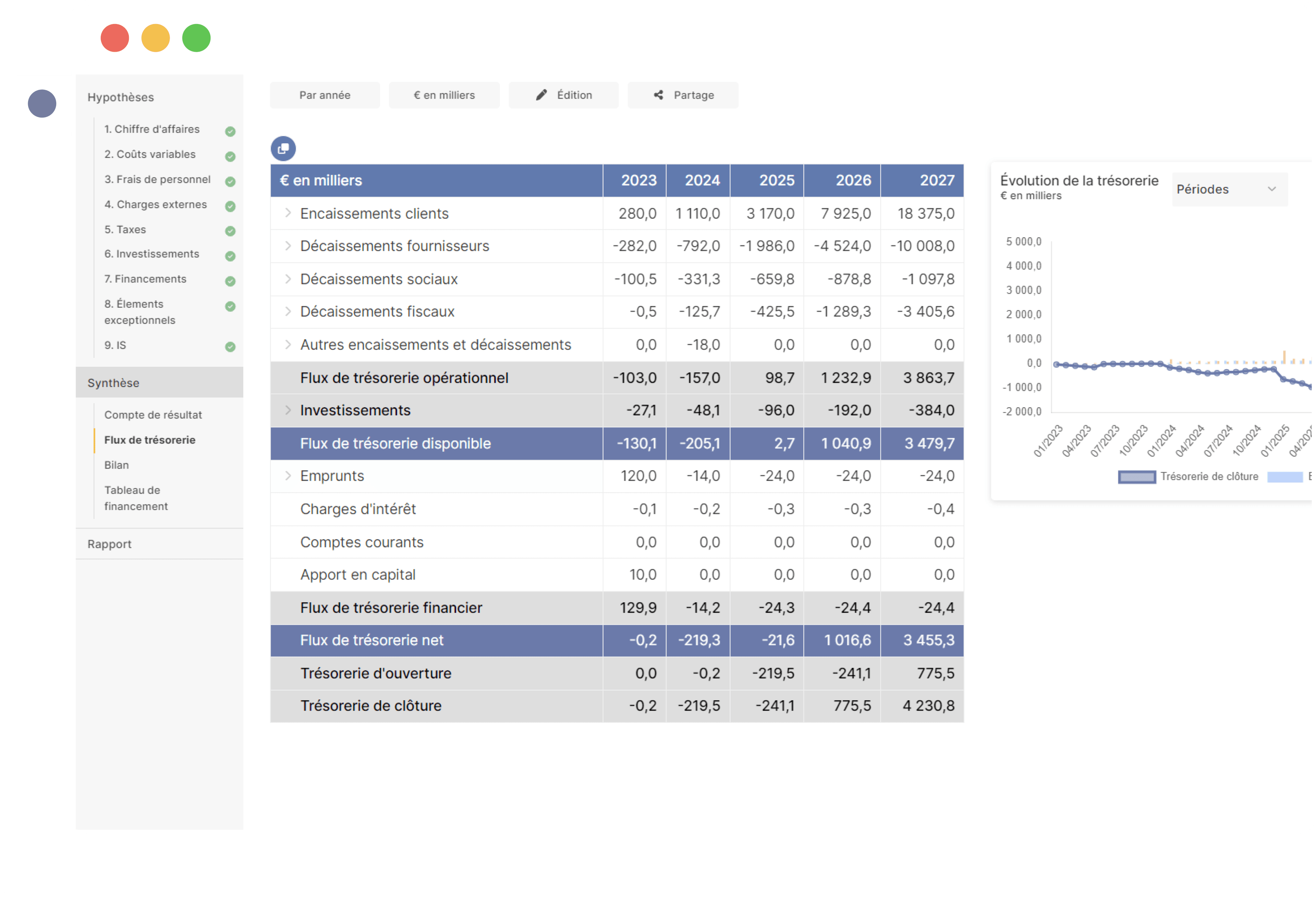Open 6. Investissements hypothesis
Image resolution: width=1316 pixels, height=897 pixels.
(x=152, y=254)
